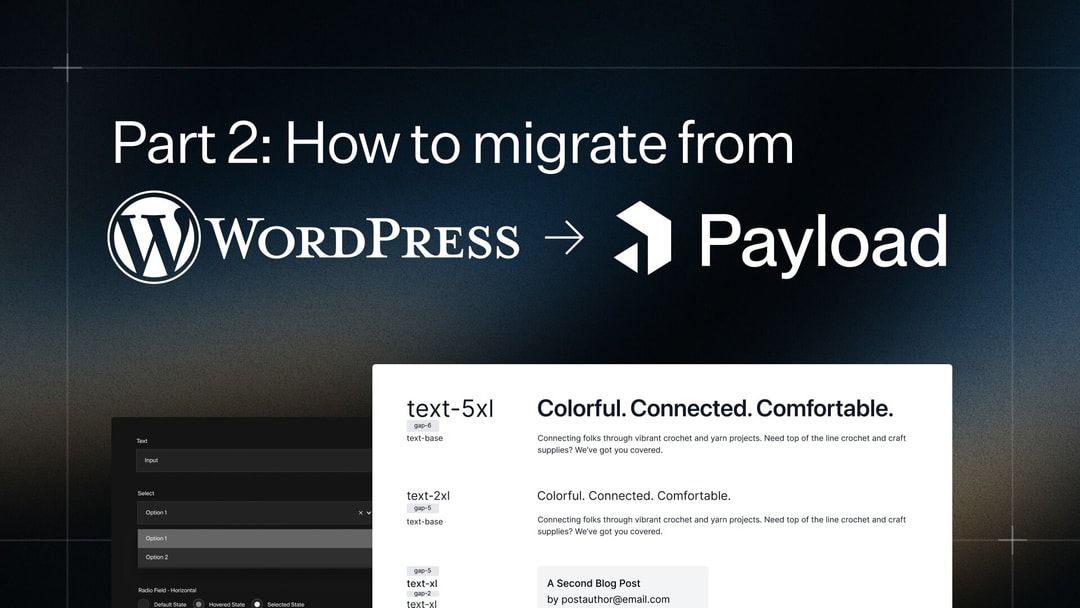
Task: Click the postauthor@email.com link
Action: [610, 599]
